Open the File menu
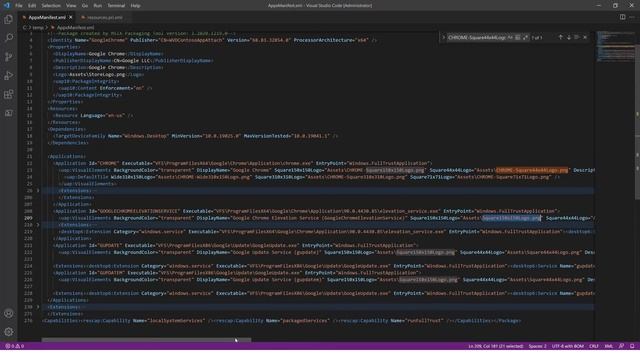 (19, 6)
